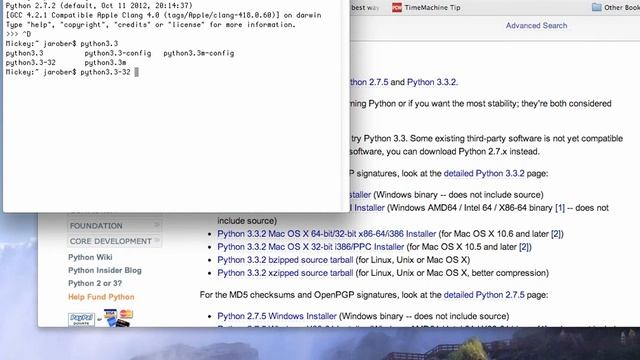Click the Help Fund Python link
Image resolution: width=640 pixels, height=360 pixels.
pyautogui.click(x=101, y=297)
